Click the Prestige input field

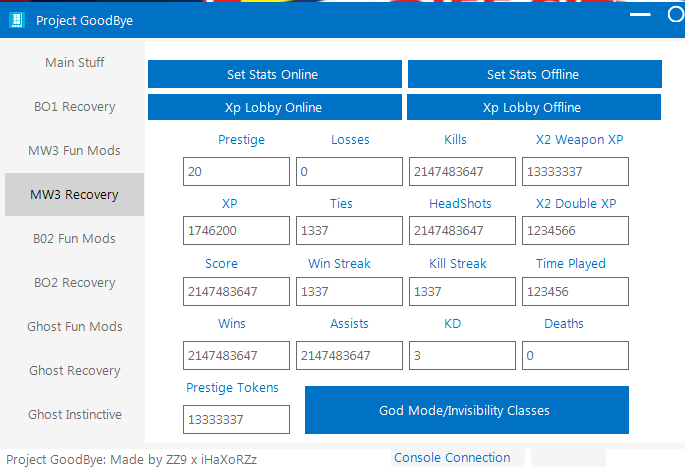(237, 172)
